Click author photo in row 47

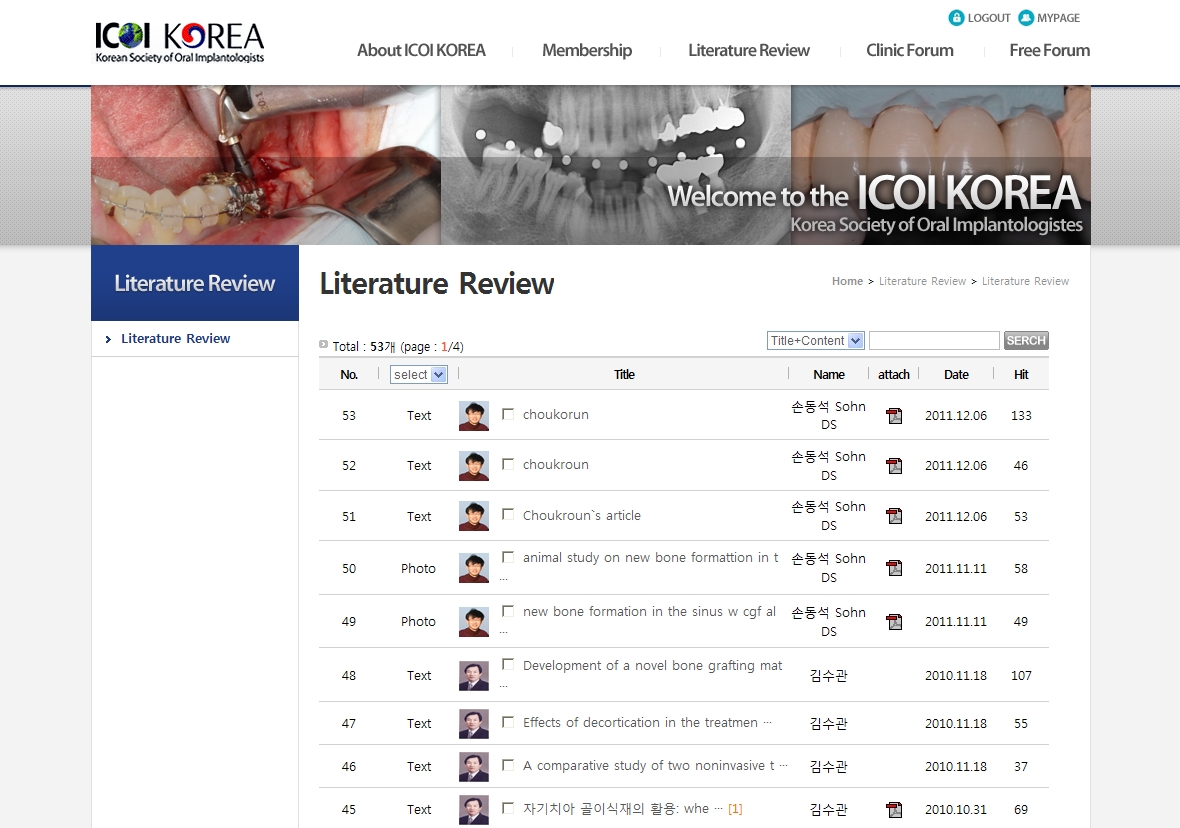[474, 724]
